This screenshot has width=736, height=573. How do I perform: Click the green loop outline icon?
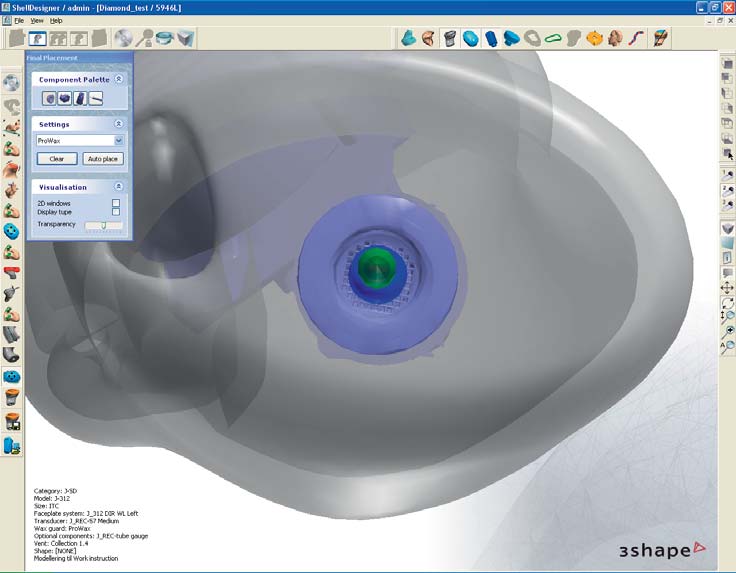point(553,39)
